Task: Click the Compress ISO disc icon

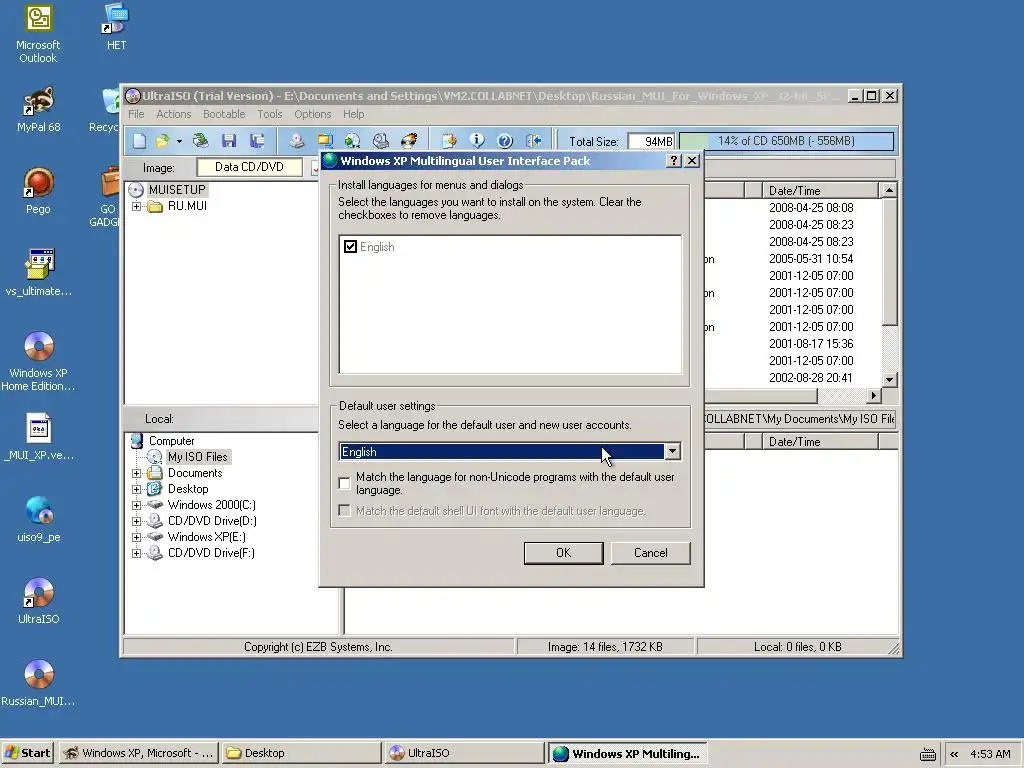Action: click(325, 140)
